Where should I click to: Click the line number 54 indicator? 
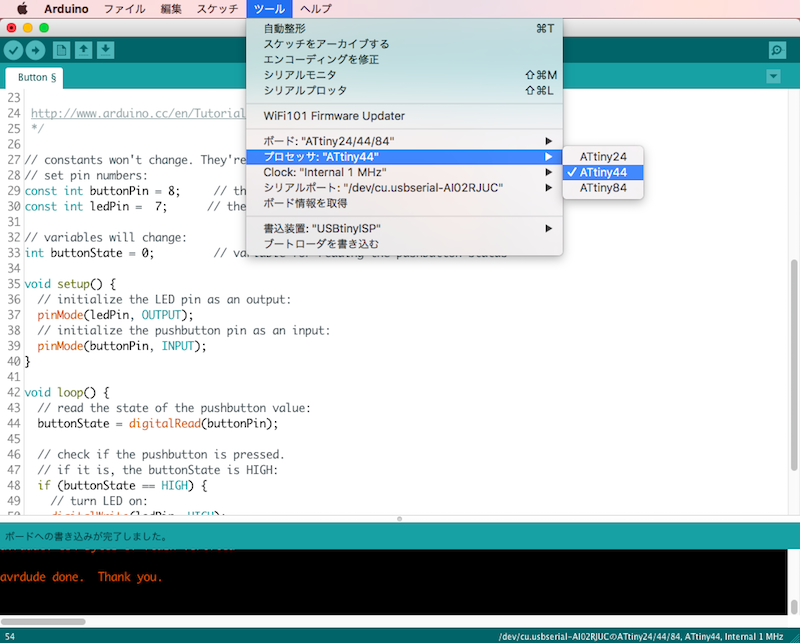[10, 637]
